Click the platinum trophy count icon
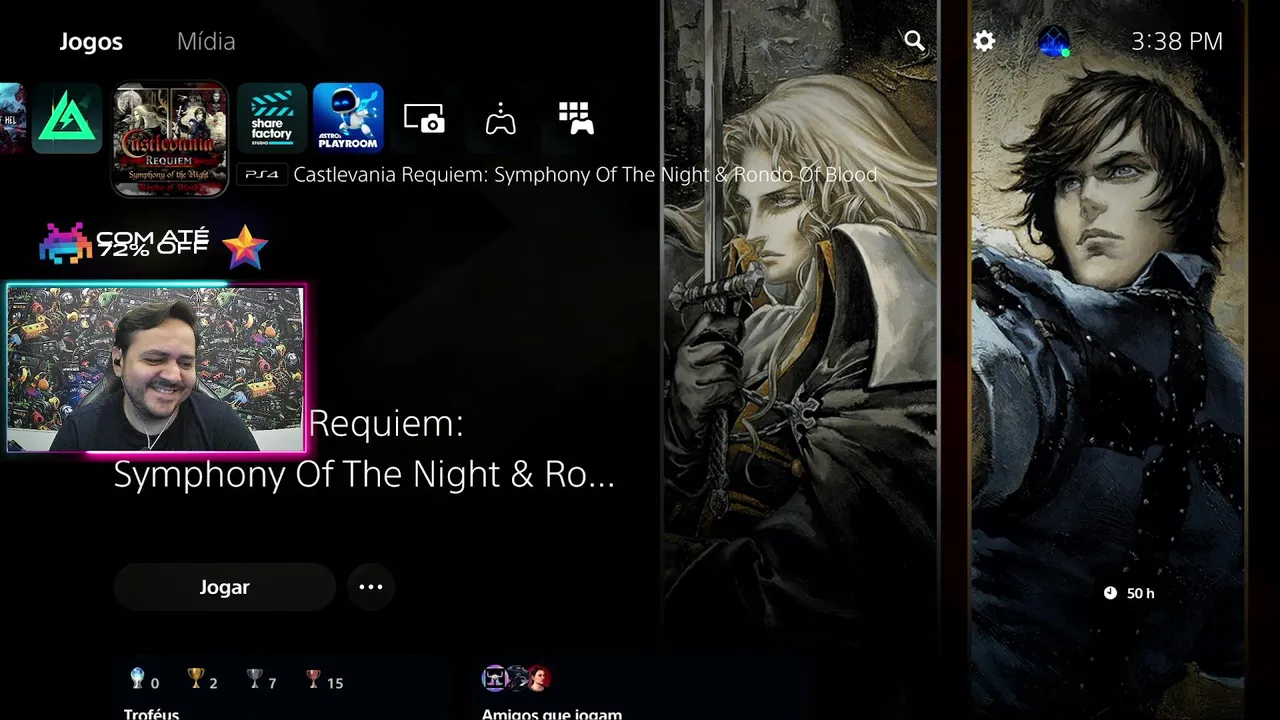The height and width of the screenshot is (720, 1280). tap(138, 679)
